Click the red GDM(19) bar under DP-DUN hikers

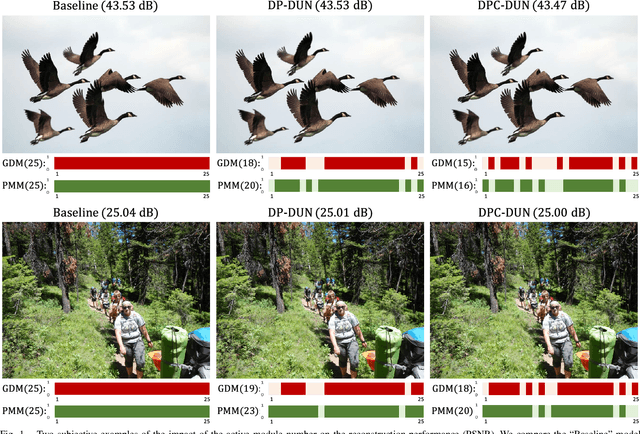point(346,389)
